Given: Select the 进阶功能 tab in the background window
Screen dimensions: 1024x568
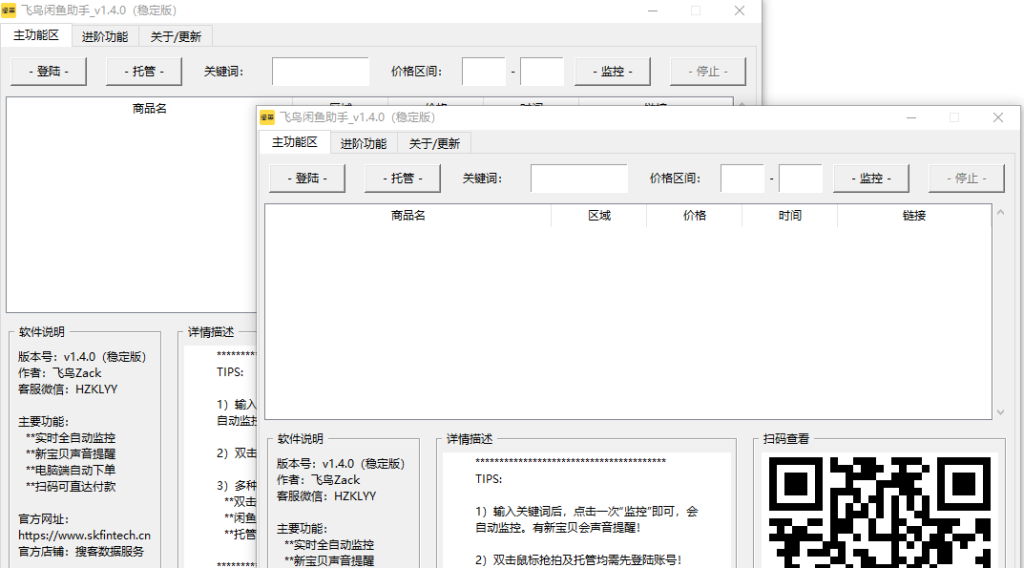Looking at the screenshot, I should (105, 36).
